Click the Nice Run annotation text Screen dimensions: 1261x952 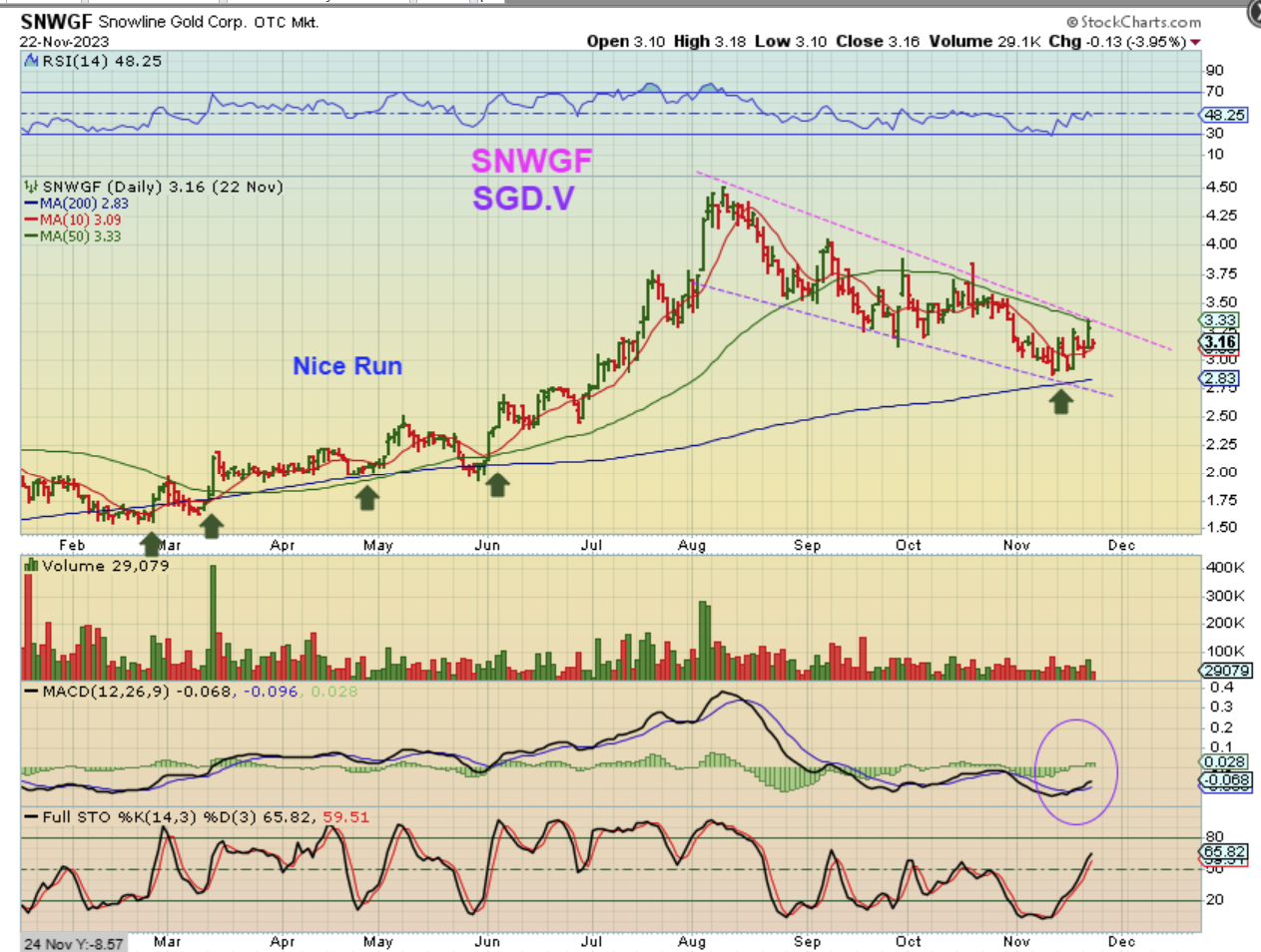pos(347,366)
